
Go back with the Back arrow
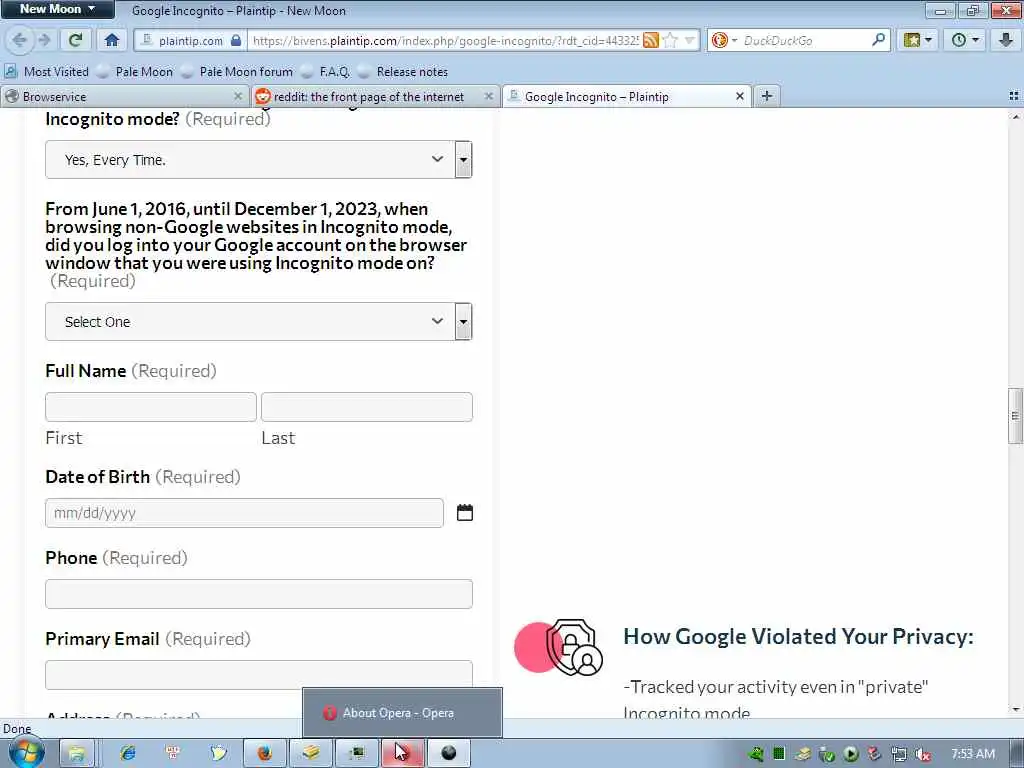[19, 40]
